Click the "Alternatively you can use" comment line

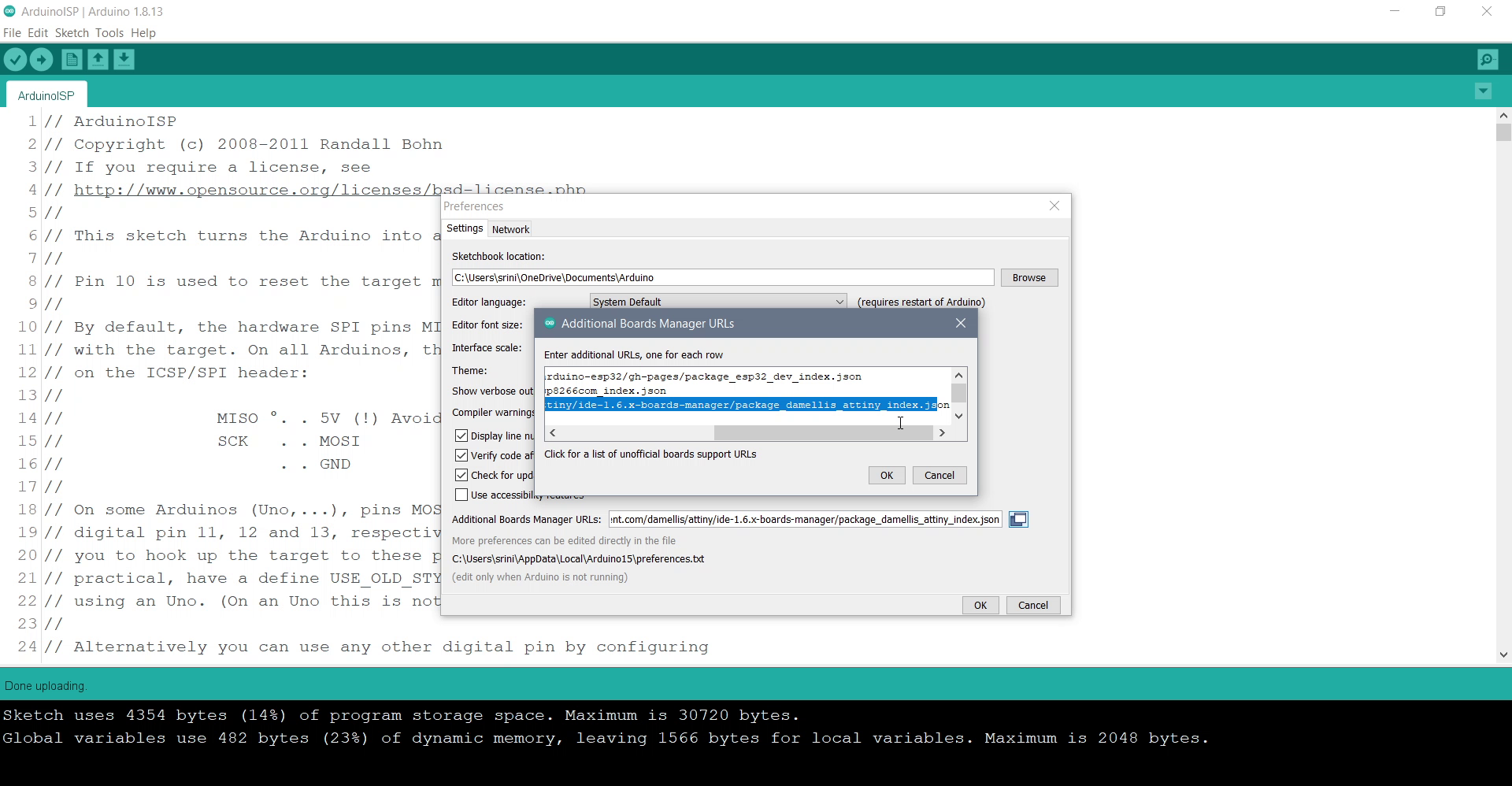click(376, 647)
